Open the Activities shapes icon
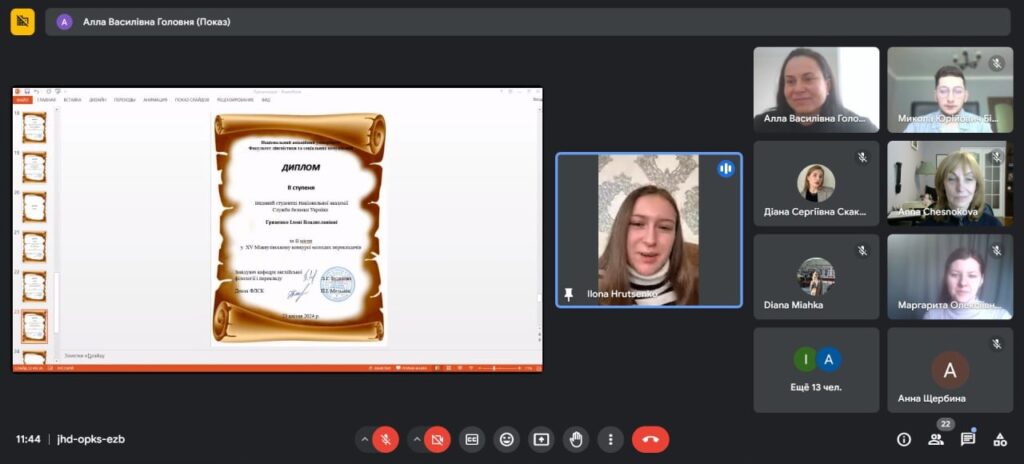Screen dimensions: 1024x464 click(999, 439)
